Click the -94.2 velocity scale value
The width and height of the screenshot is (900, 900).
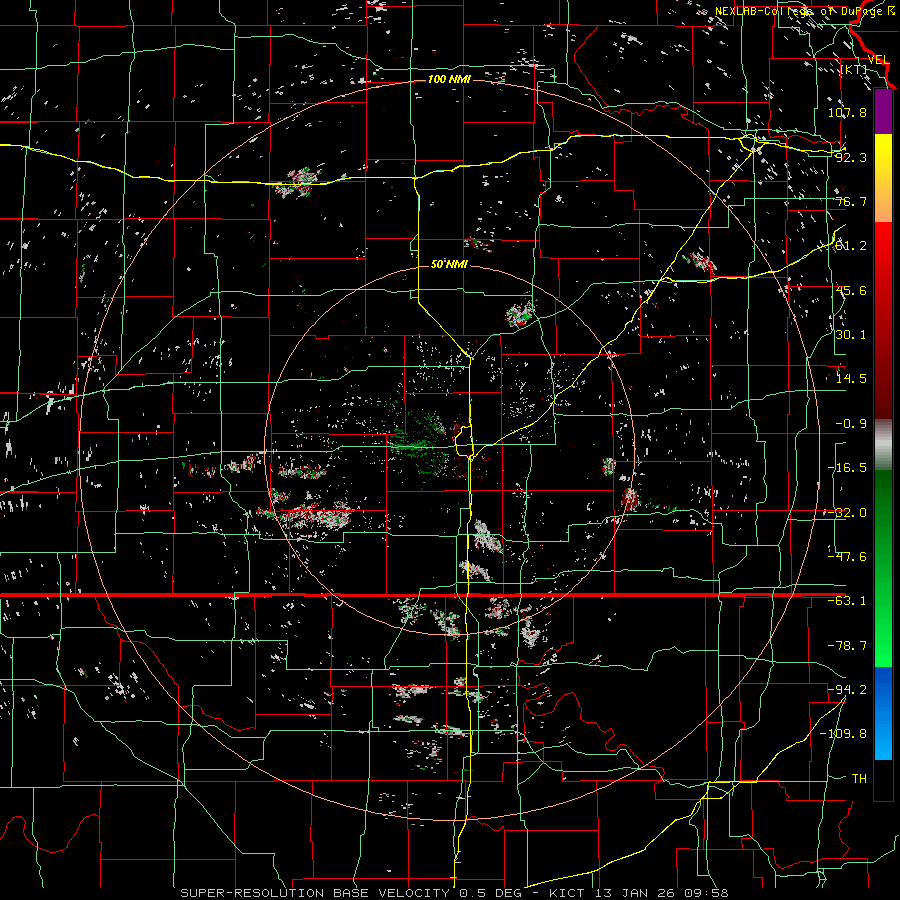847,689
